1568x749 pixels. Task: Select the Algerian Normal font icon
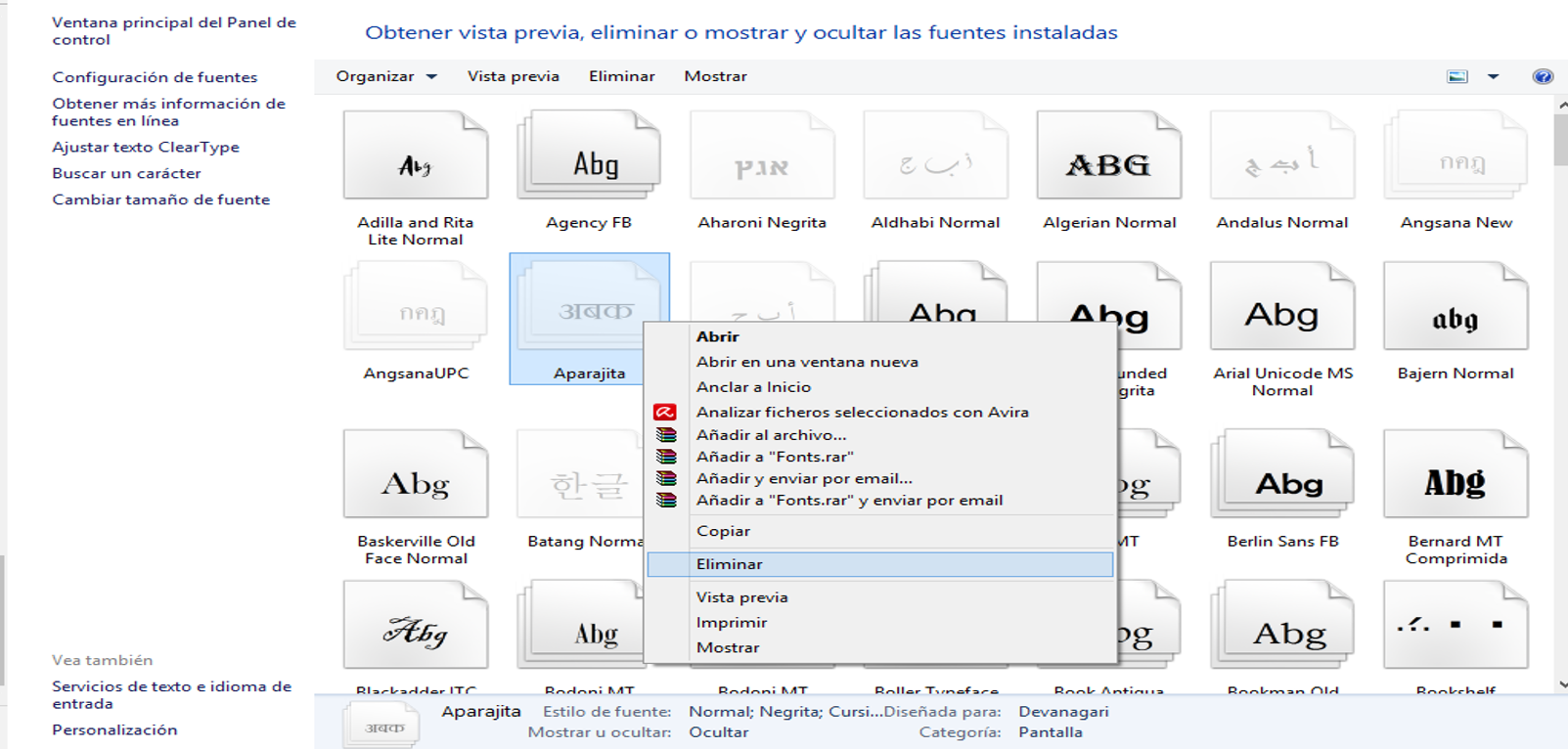(x=1108, y=156)
